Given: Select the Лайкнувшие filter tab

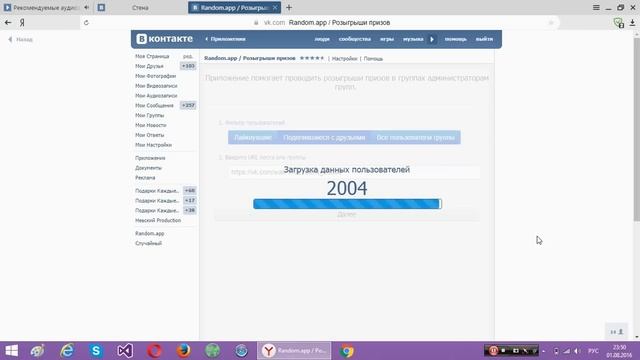Looking at the screenshot, I should click(x=253, y=138).
